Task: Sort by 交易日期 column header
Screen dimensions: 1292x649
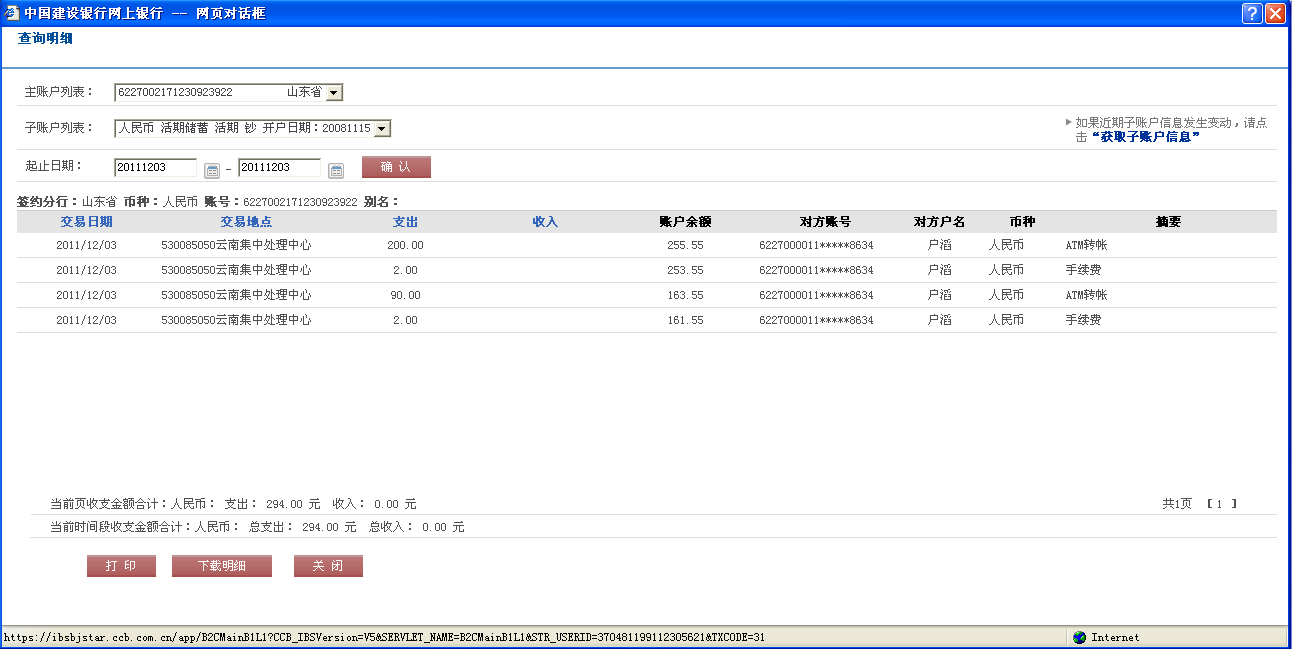Action: coord(86,222)
